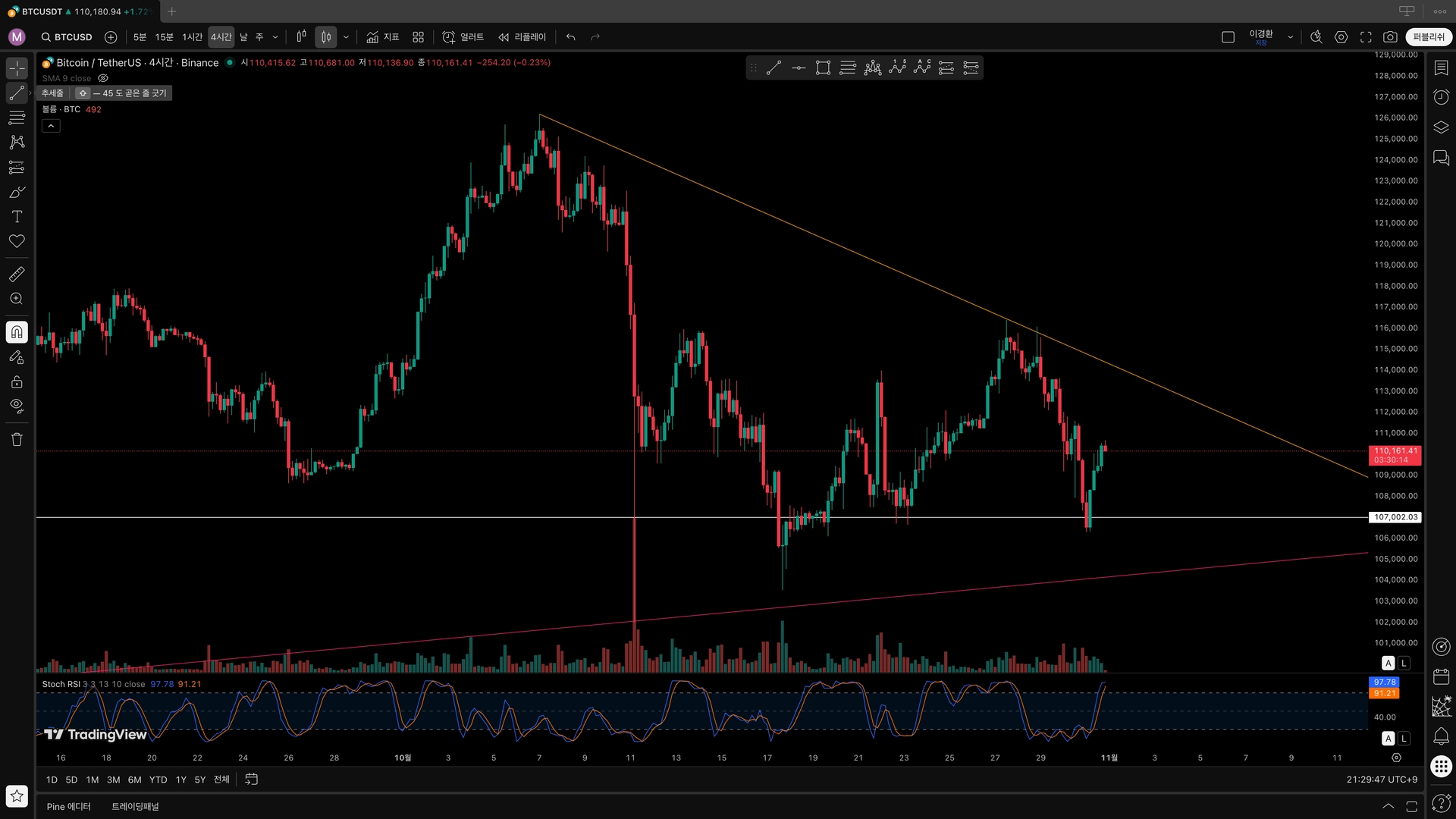Open the Pine 에디터 tab
The width and height of the screenshot is (1456, 819).
pyautogui.click(x=68, y=806)
